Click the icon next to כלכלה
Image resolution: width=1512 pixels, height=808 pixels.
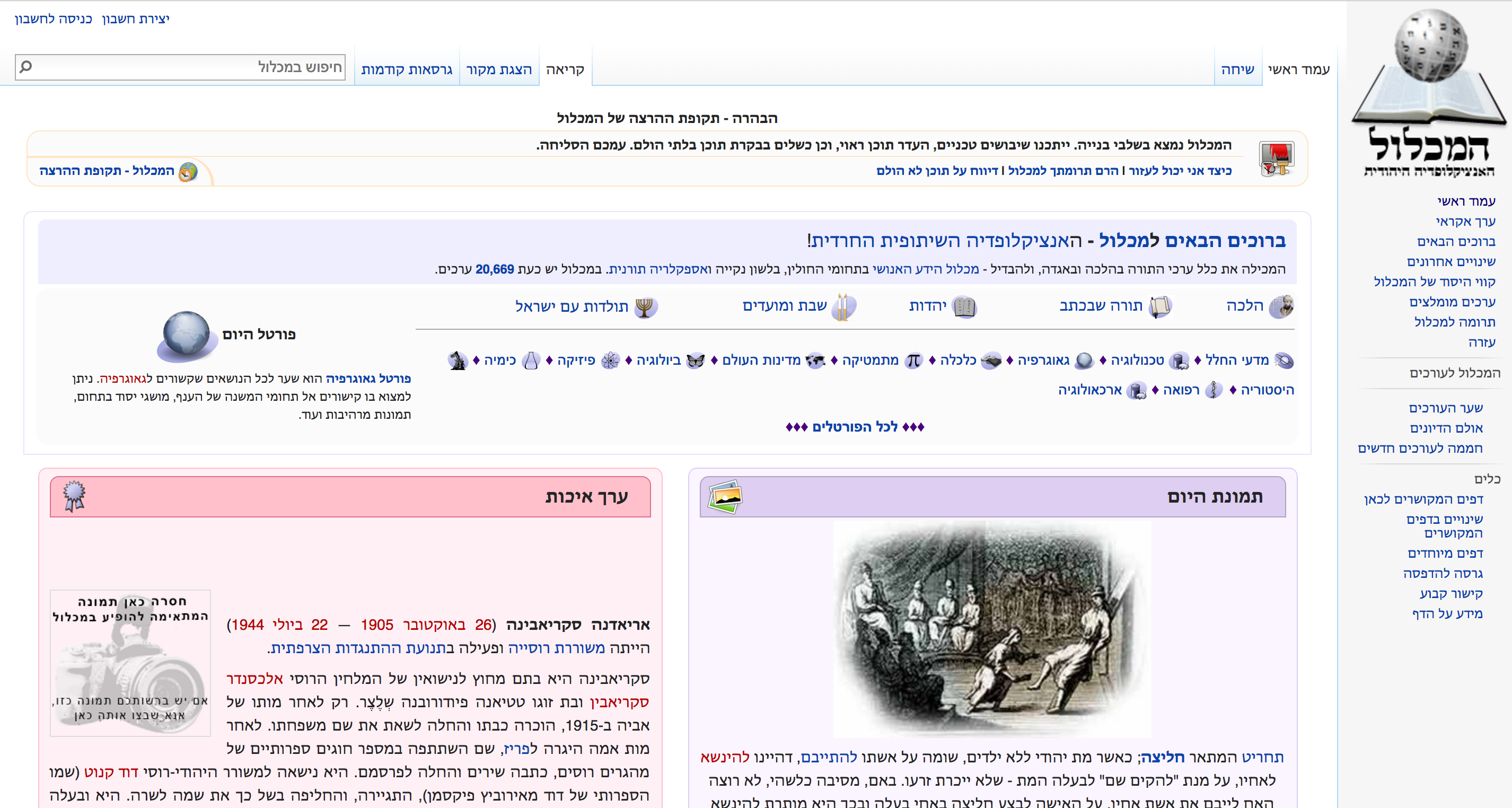point(991,361)
